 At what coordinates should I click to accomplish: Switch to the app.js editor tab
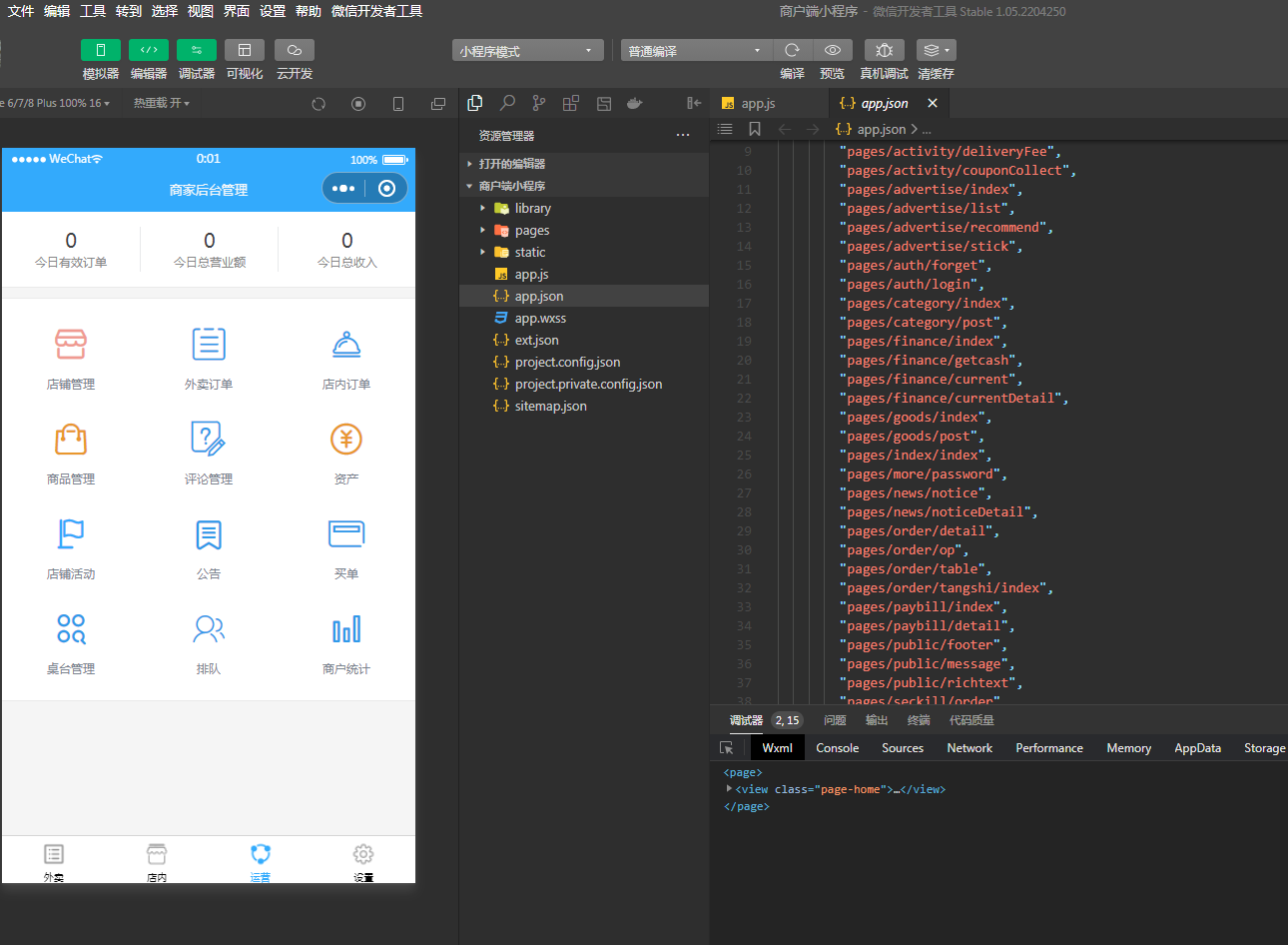tap(758, 103)
